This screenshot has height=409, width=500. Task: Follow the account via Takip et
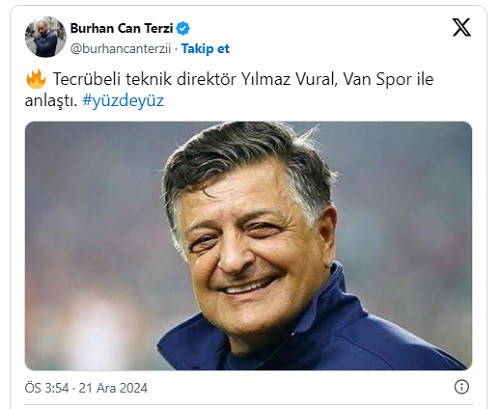coord(205,49)
